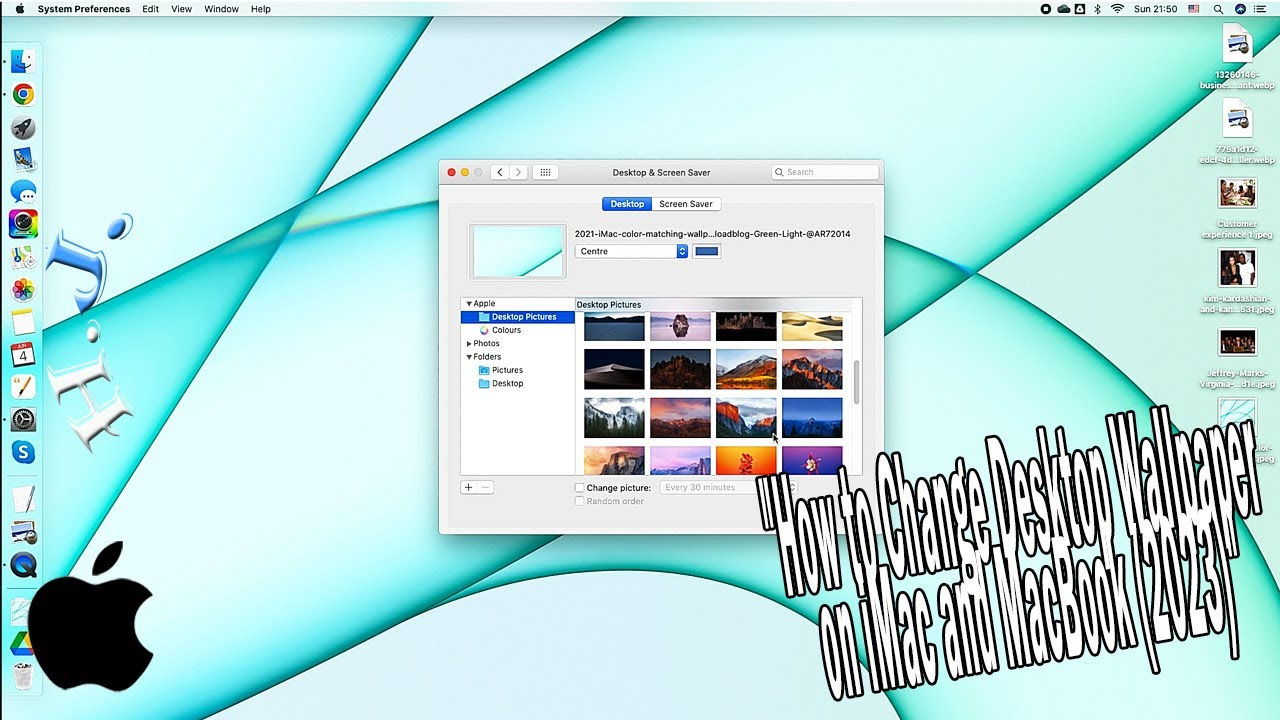The width and height of the screenshot is (1280, 720).
Task: Click the date and time Sun 21:50
Action: 1155,9
